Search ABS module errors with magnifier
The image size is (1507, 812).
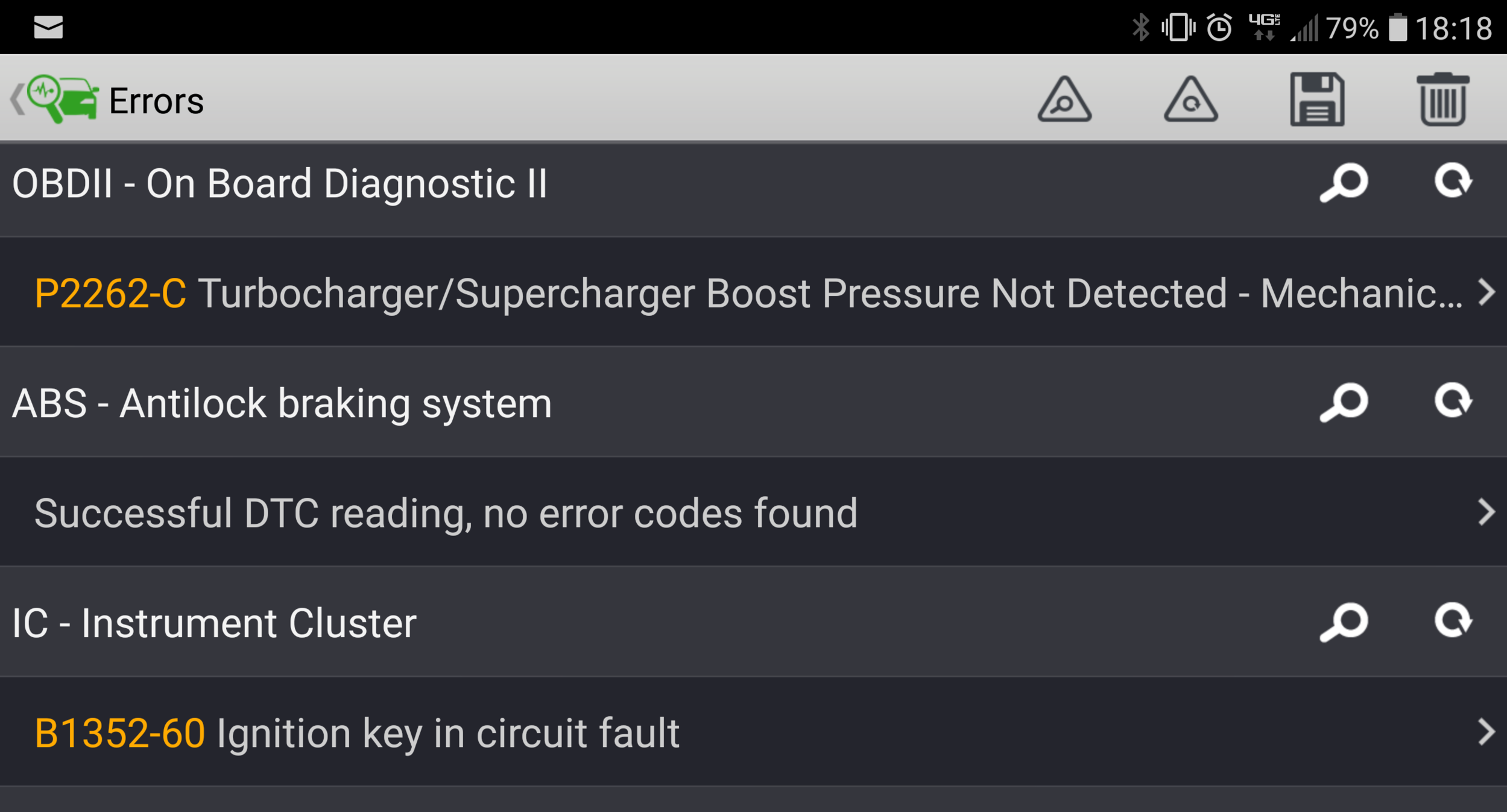[x=1344, y=403]
